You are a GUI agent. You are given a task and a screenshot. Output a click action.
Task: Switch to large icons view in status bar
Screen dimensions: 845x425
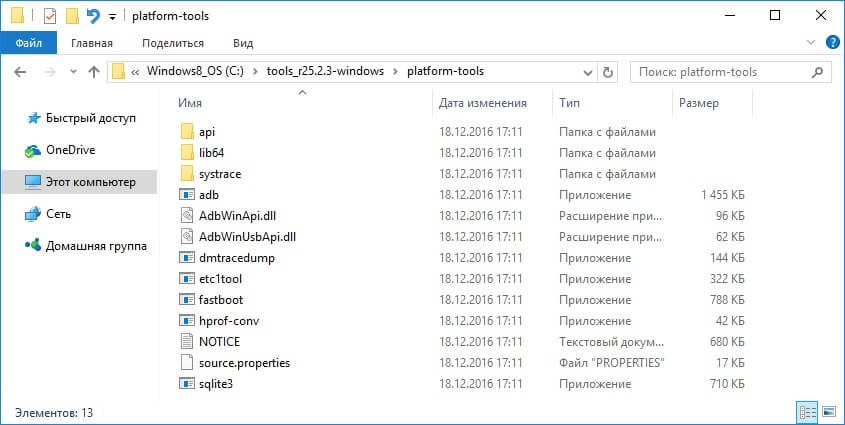tap(829, 412)
